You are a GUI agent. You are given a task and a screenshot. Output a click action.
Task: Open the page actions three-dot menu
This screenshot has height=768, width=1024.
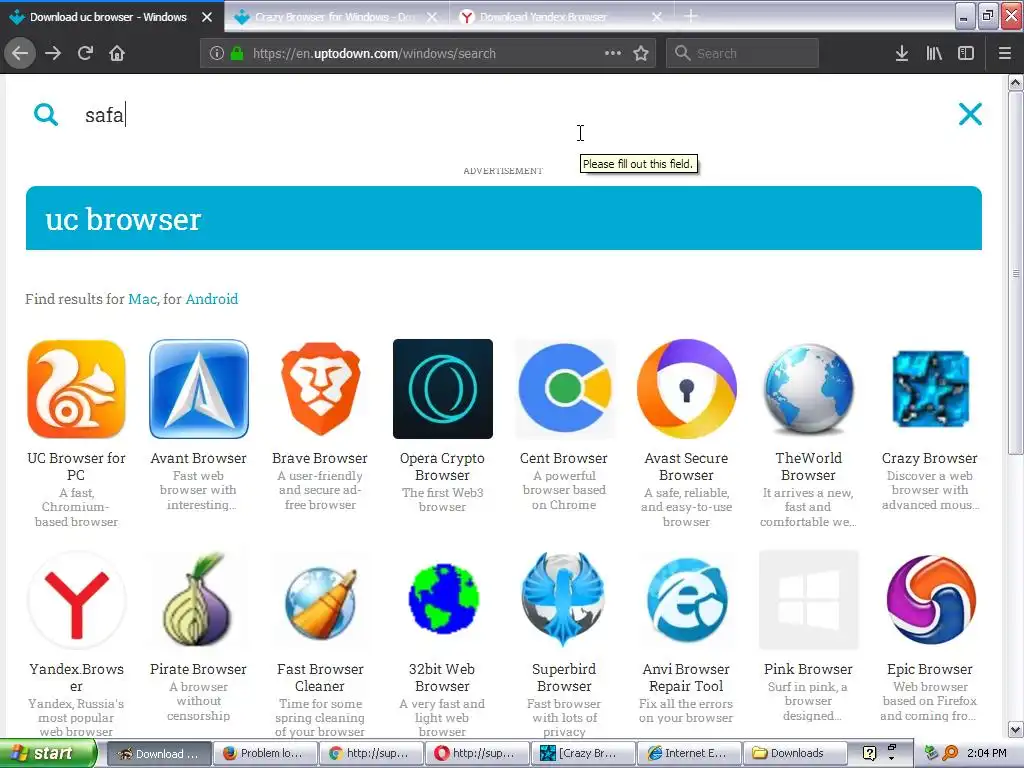tap(613, 53)
